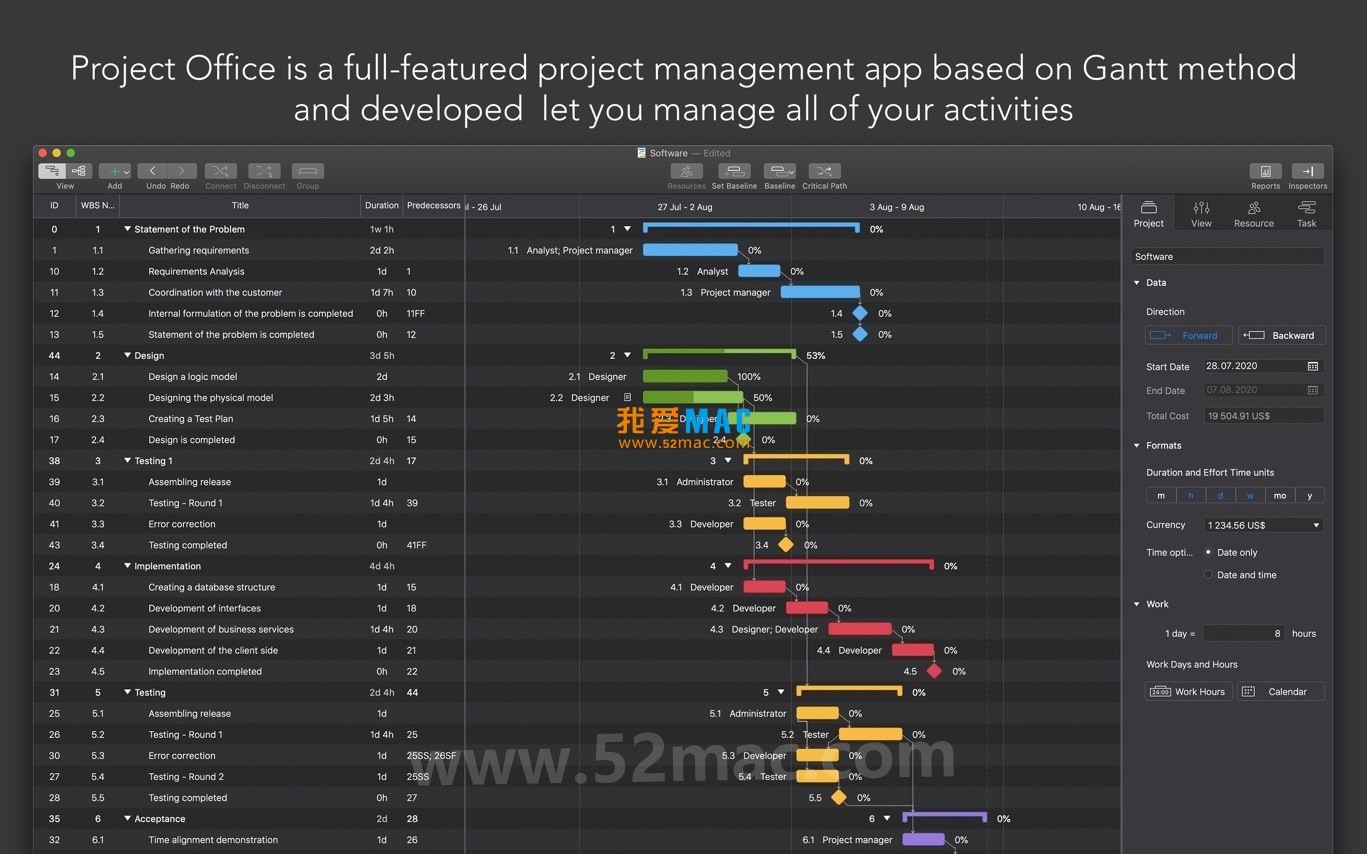This screenshot has width=1367, height=854.
Task: Collapse the Design task group
Action: click(x=127, y=355)
